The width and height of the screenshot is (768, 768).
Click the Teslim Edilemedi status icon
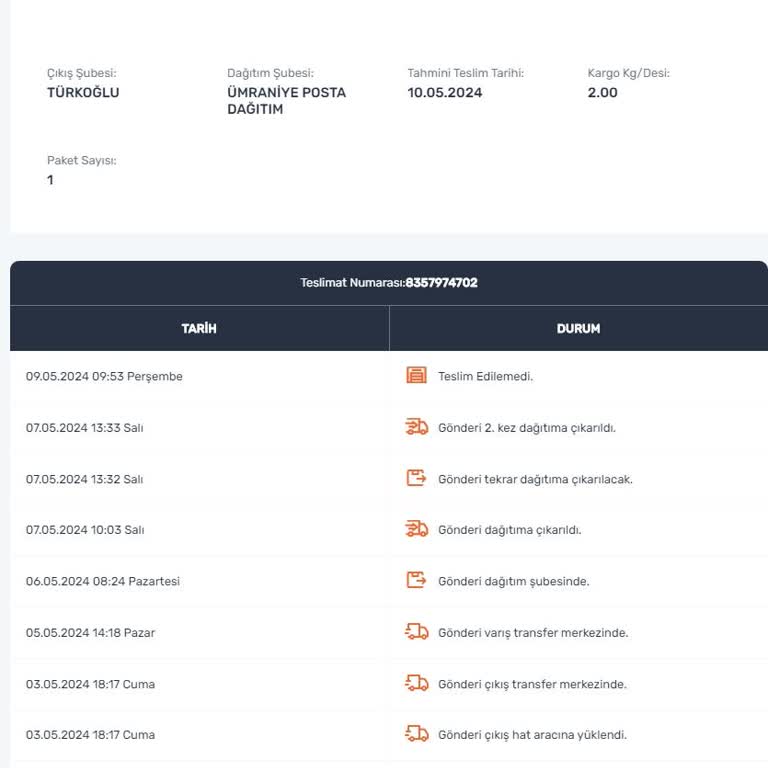416,376
